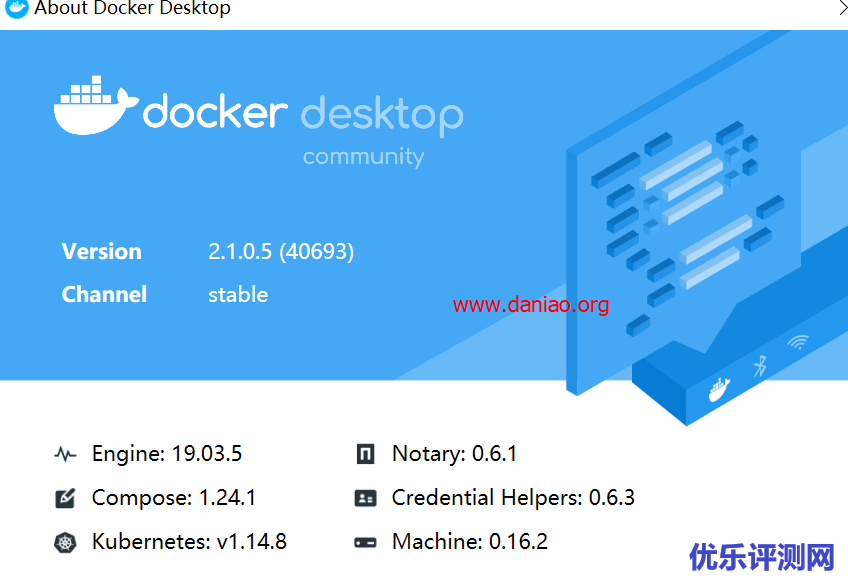Click the 'docker' wordmark text
Viewport: 848px width, 584px height.
pyautogui.click(x=215, y=112)
